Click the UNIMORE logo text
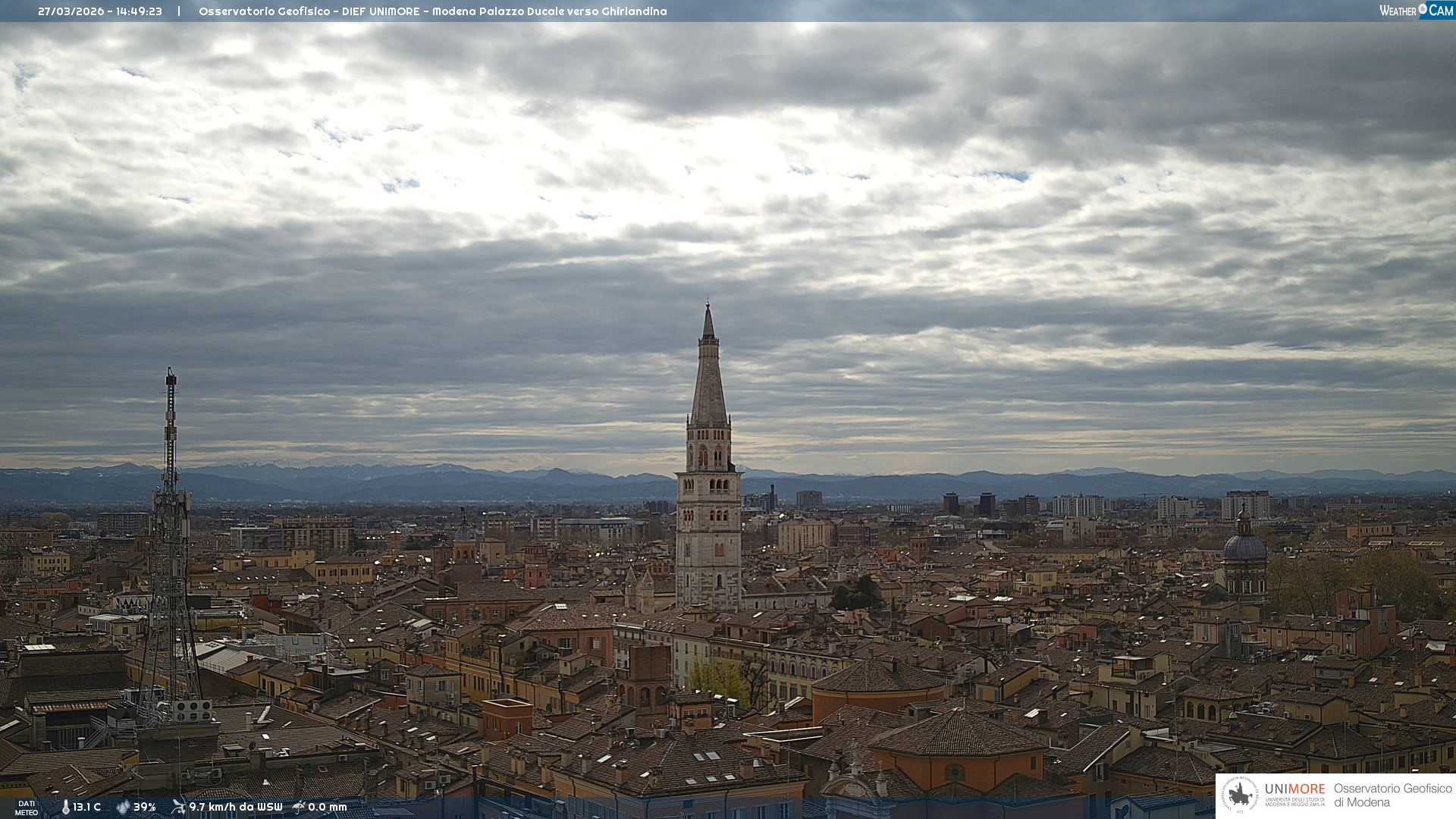The image size is (1456, 819). coord(1294,789)
